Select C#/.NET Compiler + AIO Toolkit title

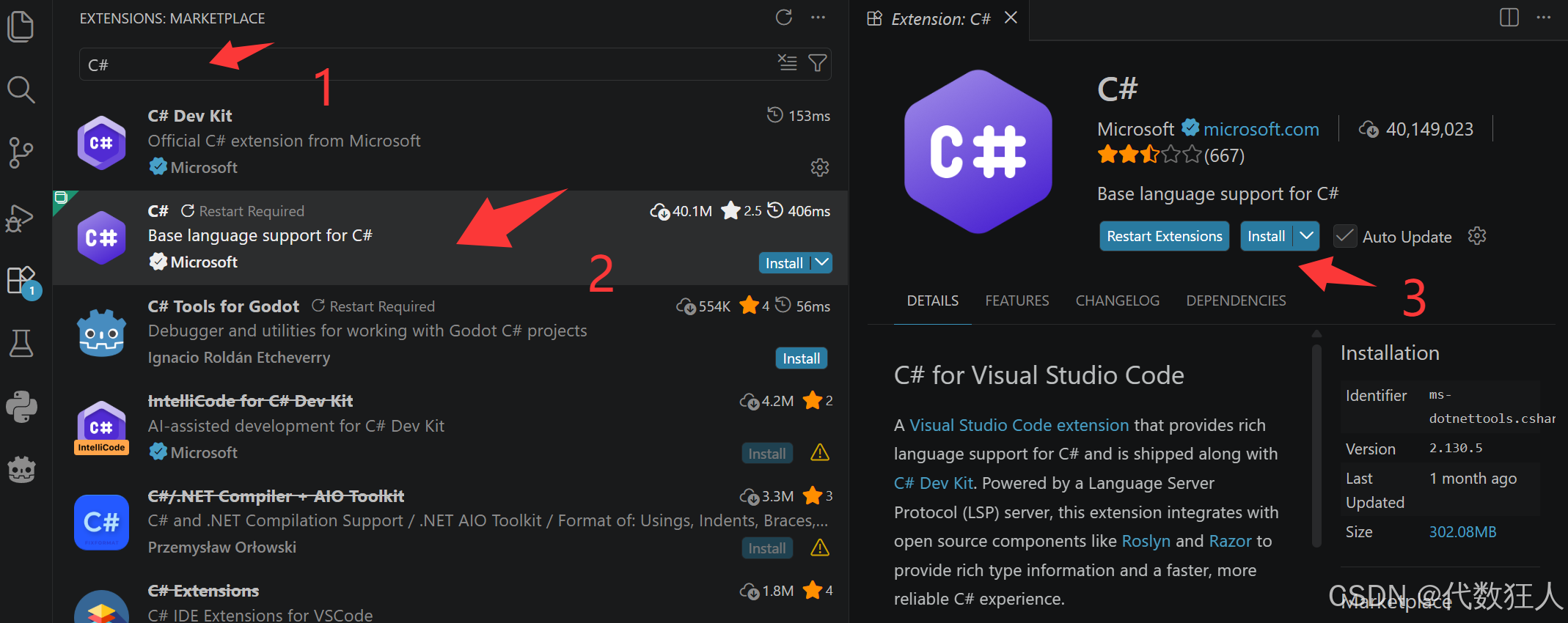[276, 496]
